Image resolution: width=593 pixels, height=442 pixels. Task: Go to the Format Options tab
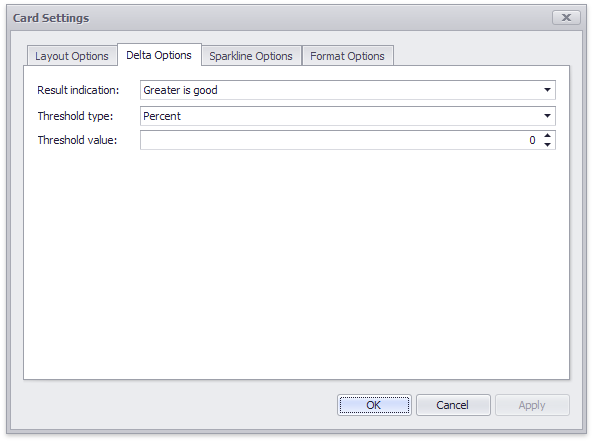click(347, 56)
